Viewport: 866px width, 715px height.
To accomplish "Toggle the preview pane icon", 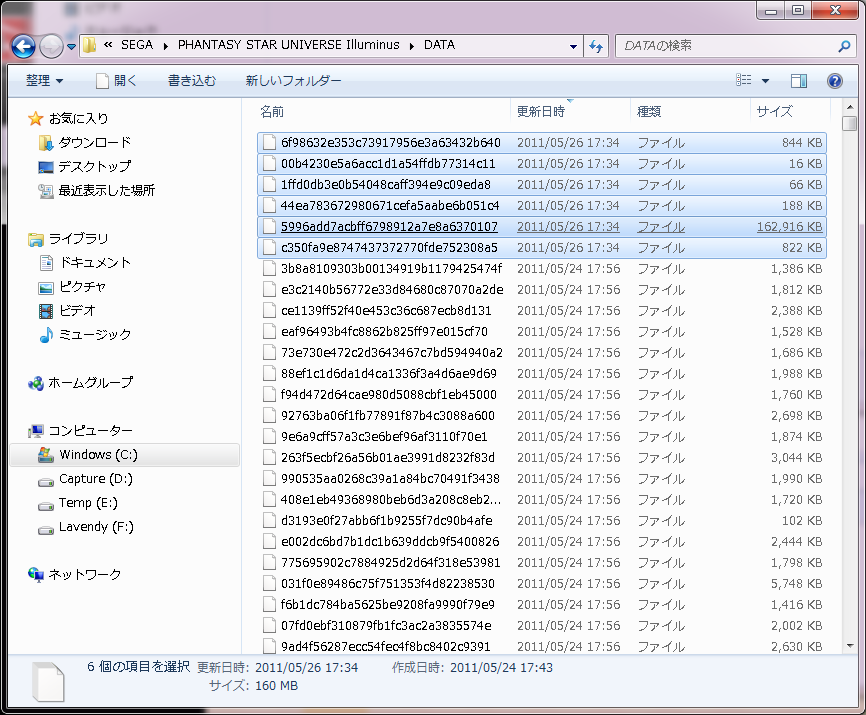I will (x=799, y=81).
